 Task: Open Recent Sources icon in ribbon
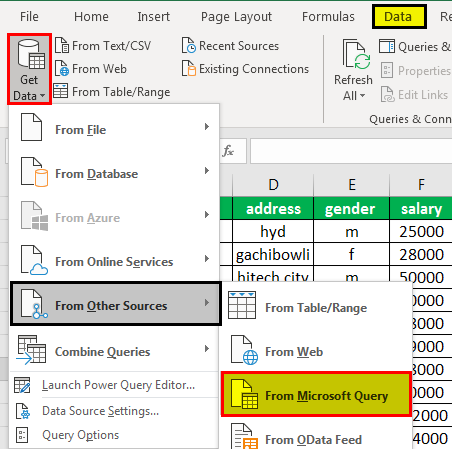[189, 45]
